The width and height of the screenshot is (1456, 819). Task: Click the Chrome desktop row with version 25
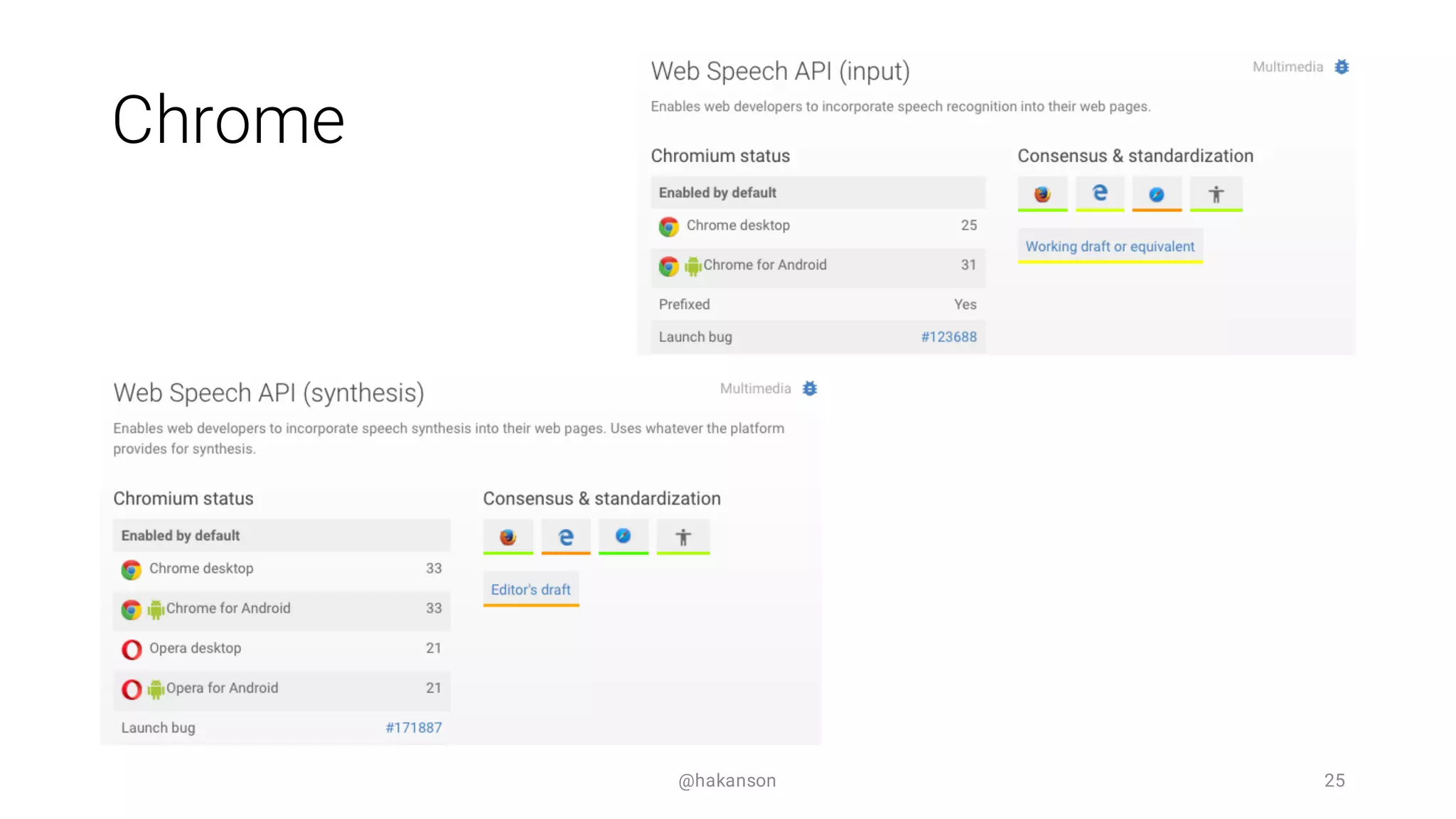click(818, 225)
